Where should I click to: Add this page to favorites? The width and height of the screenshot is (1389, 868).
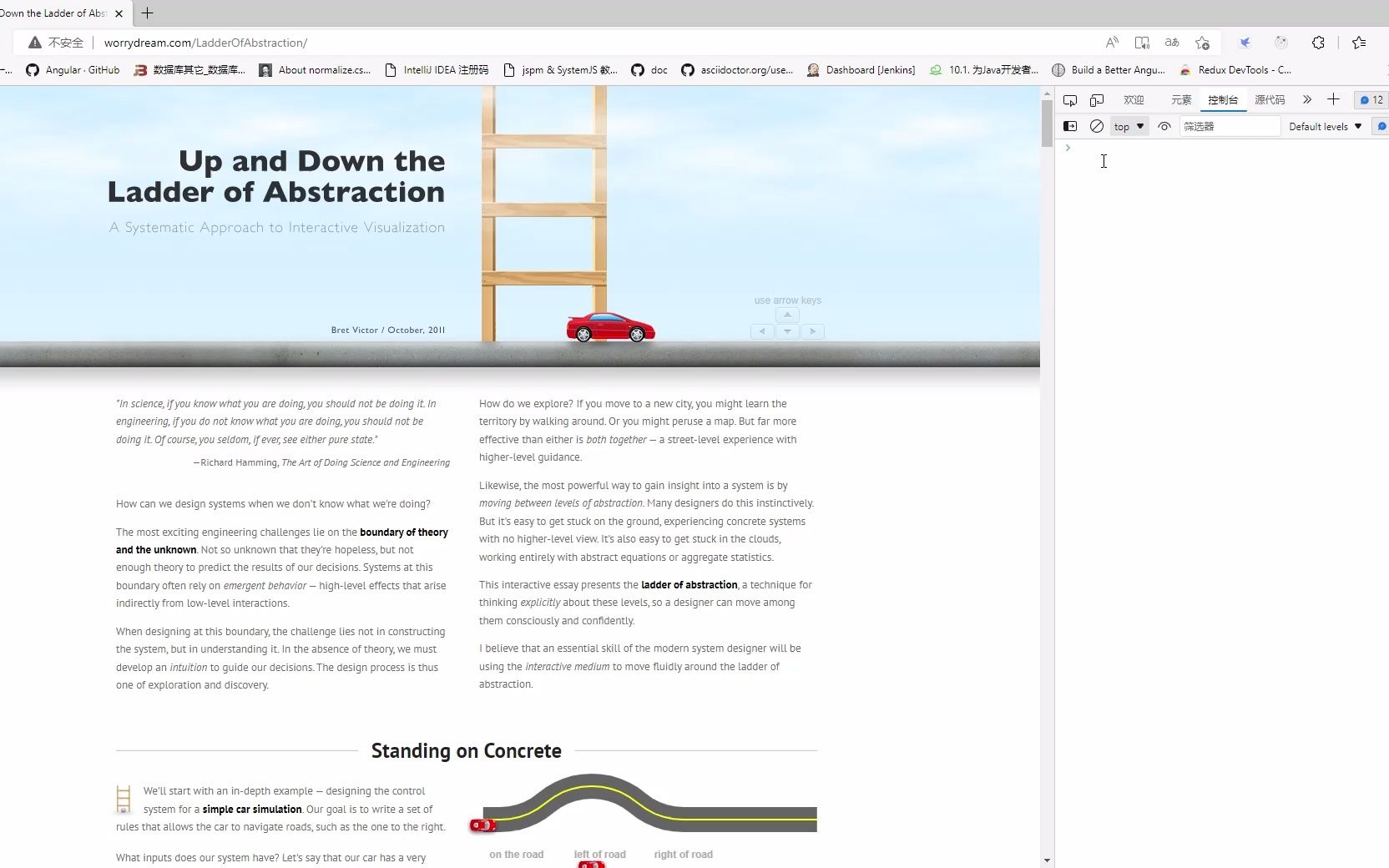pyautogui.click(x=1202, y=43)
